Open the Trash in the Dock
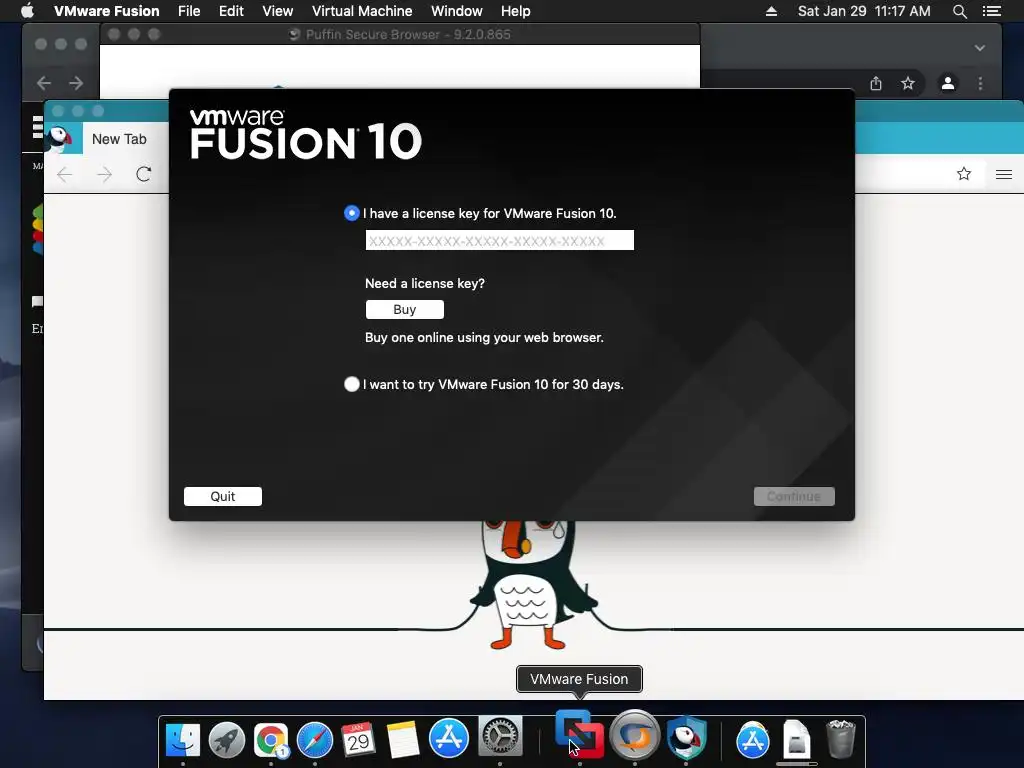Image resolution: width=1024 pixels, height=768 pixels. (x=841, y=739)
